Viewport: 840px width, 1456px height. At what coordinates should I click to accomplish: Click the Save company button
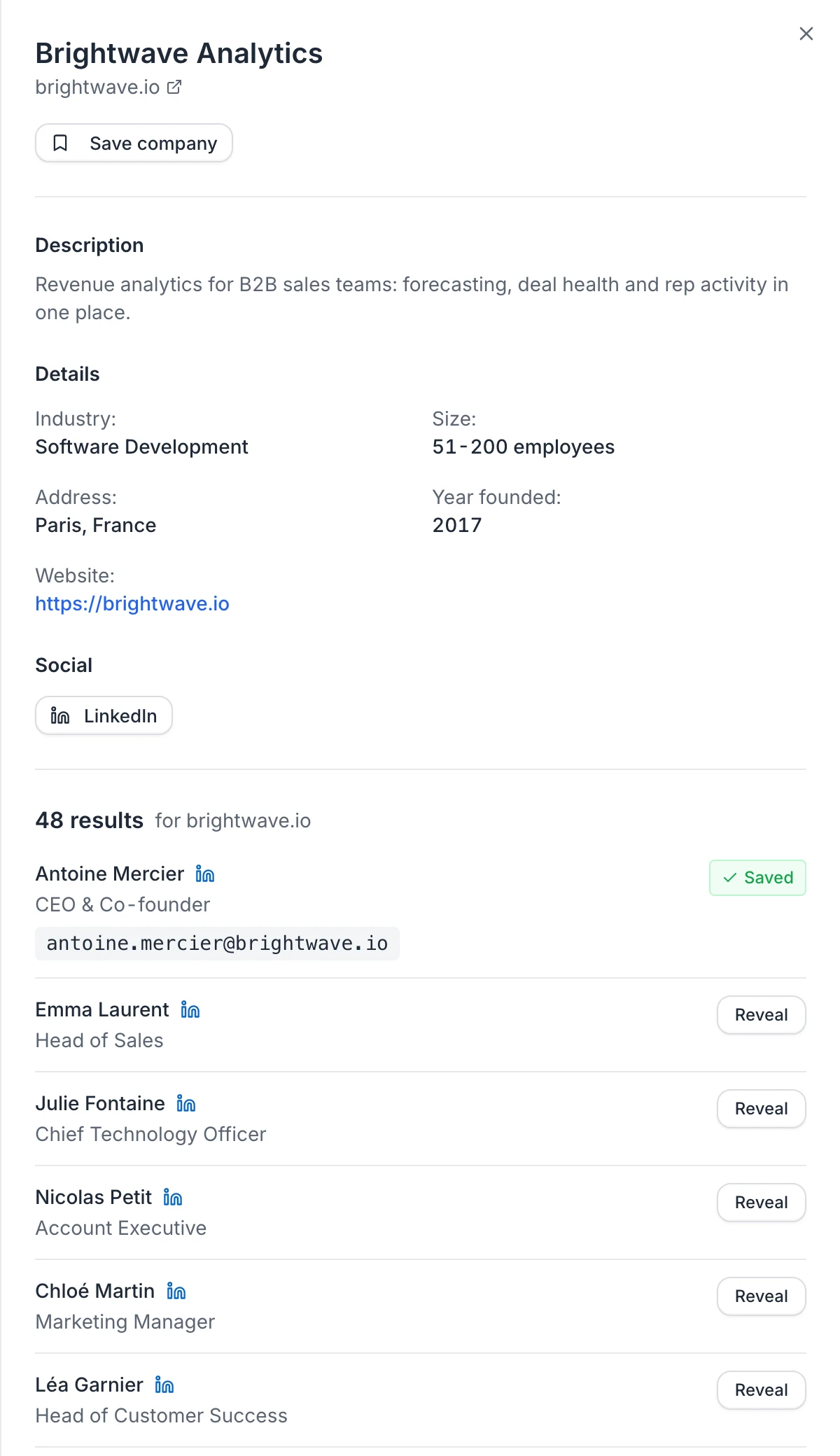click(x=134, y=143)
